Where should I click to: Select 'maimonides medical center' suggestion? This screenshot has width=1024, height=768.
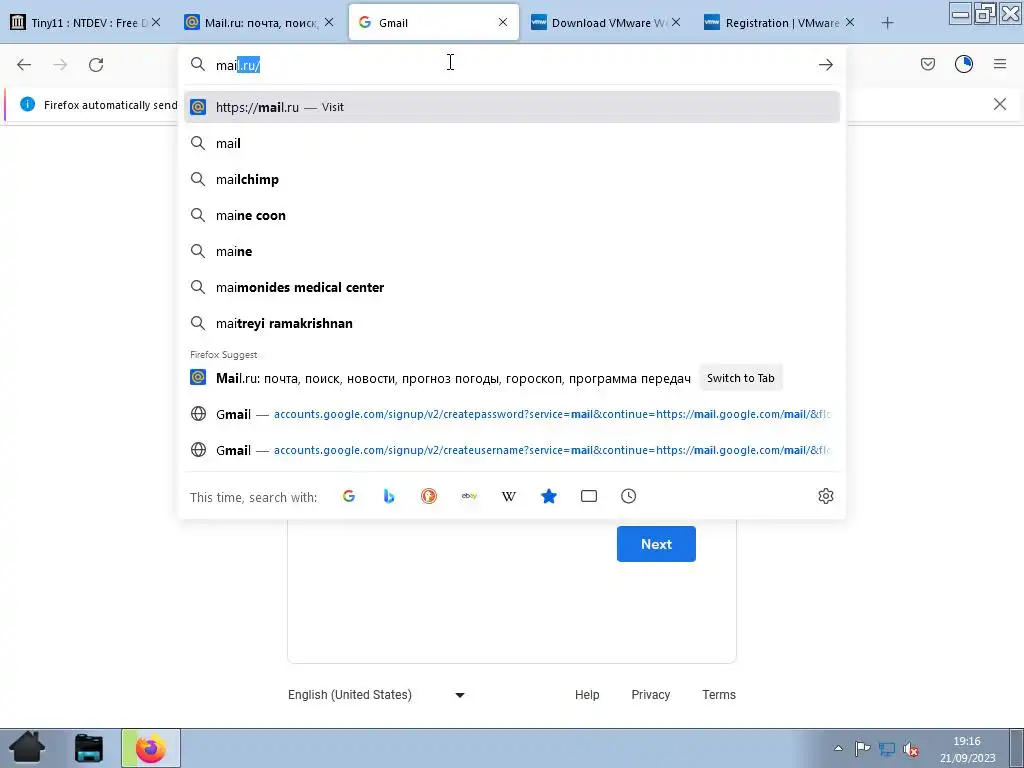(512, 287)
